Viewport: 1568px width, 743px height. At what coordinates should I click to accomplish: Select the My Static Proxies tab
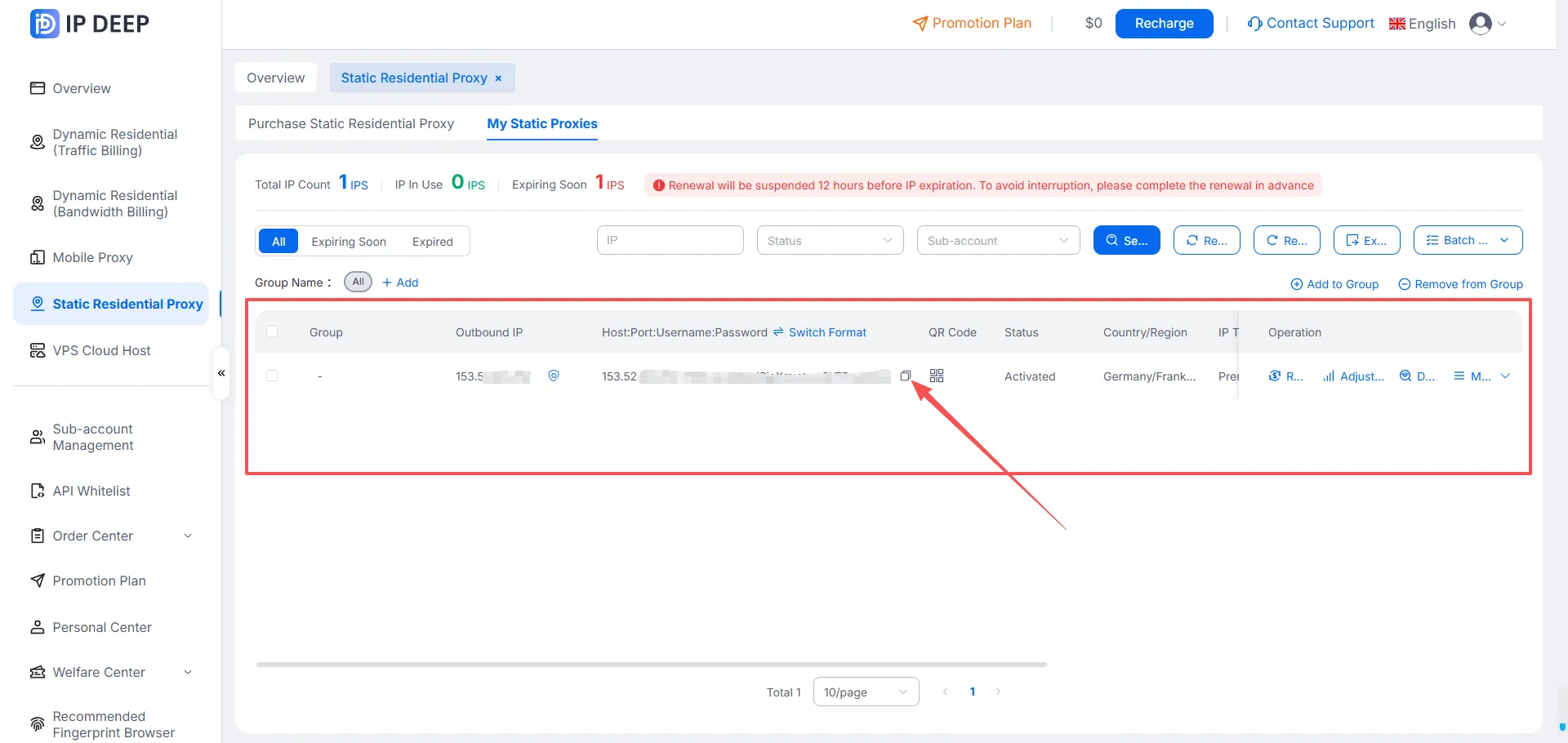tap(542, 123)
